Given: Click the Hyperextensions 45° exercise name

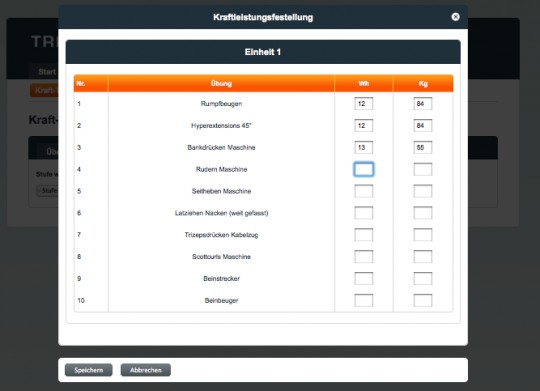Looking at the screenshot, I should pyautogui.click(x=221, y=126).
